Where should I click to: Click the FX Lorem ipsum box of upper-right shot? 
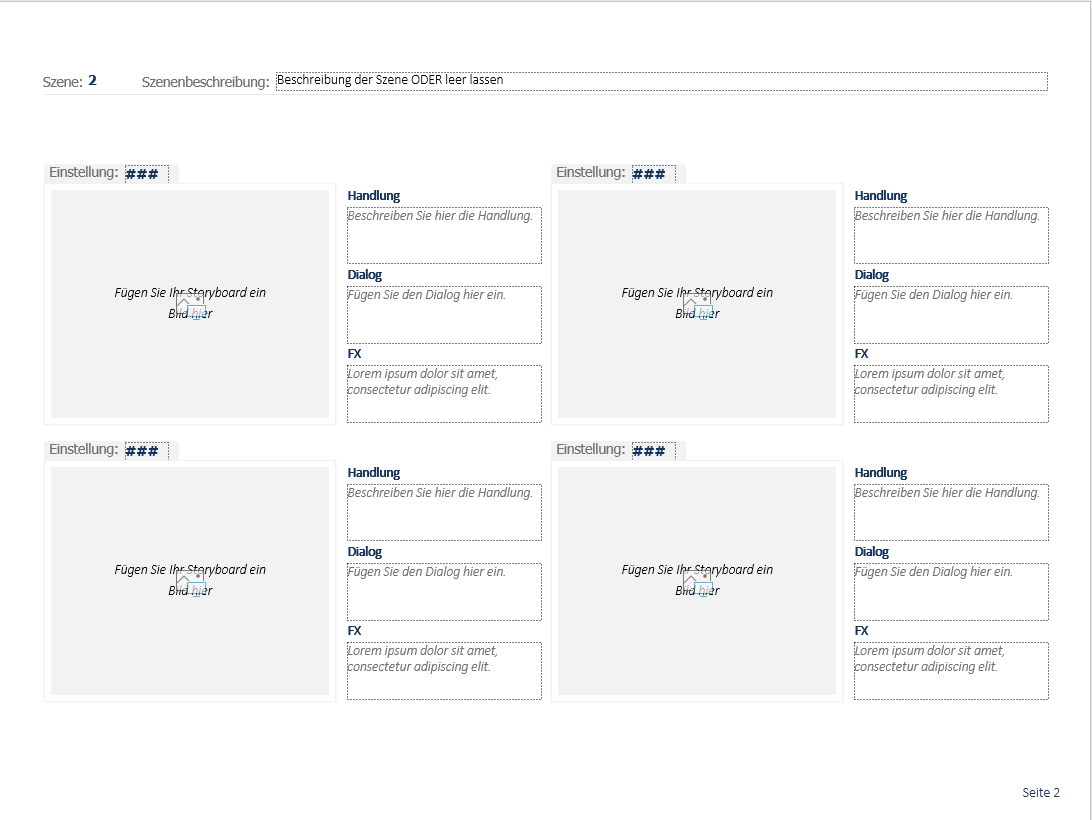click(951, 394)
